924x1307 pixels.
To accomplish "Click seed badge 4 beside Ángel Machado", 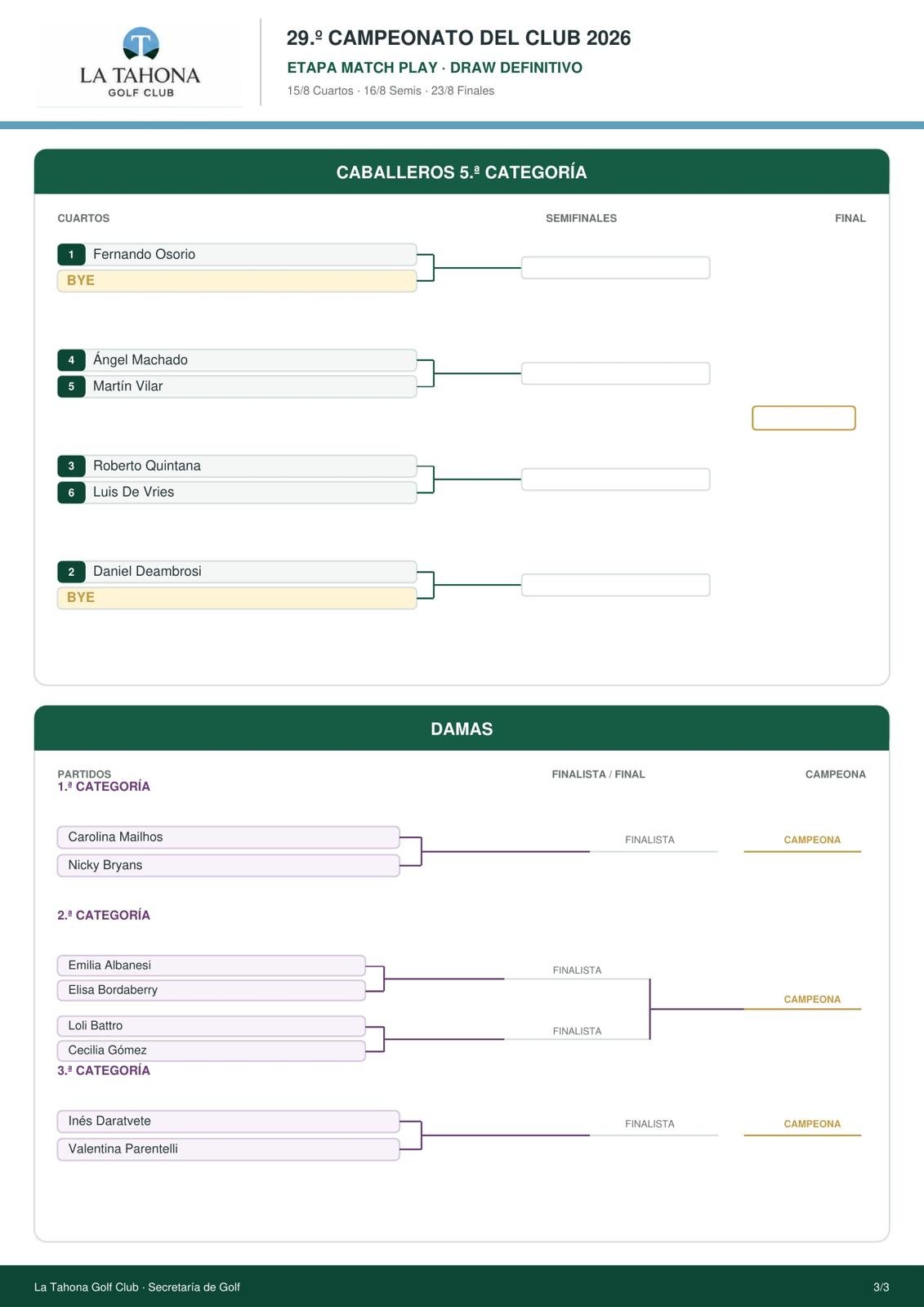I will coord(71,360).
